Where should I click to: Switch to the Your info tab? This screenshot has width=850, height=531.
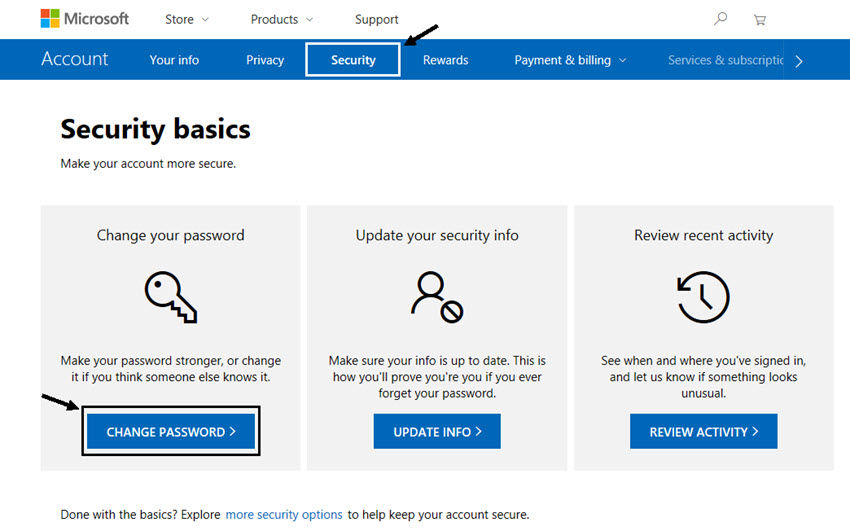point(174,60)
